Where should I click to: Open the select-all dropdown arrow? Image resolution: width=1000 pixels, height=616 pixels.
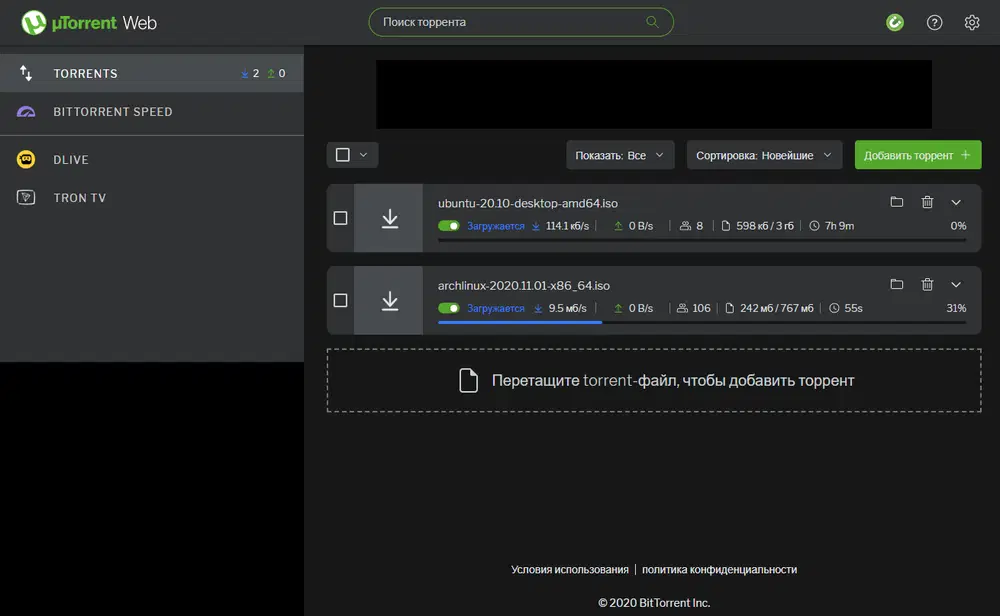(364, 155)
